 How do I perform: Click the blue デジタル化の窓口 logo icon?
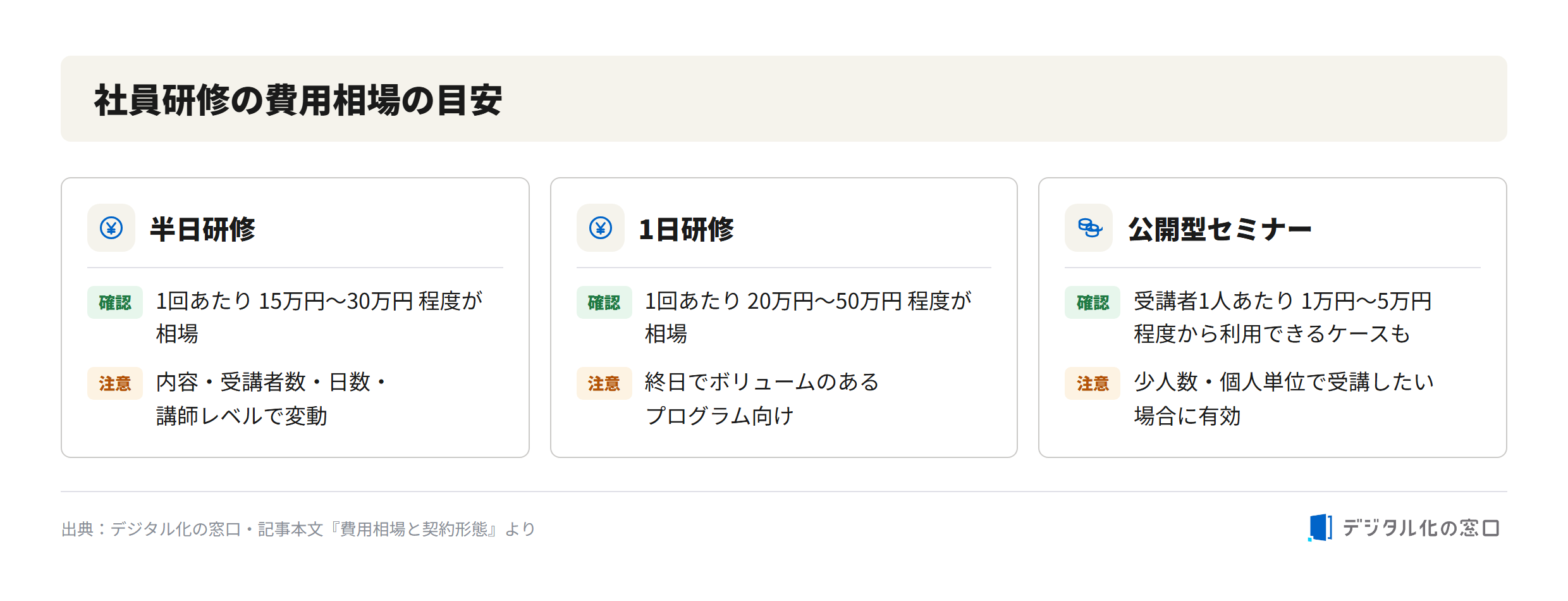point(1320,528)
